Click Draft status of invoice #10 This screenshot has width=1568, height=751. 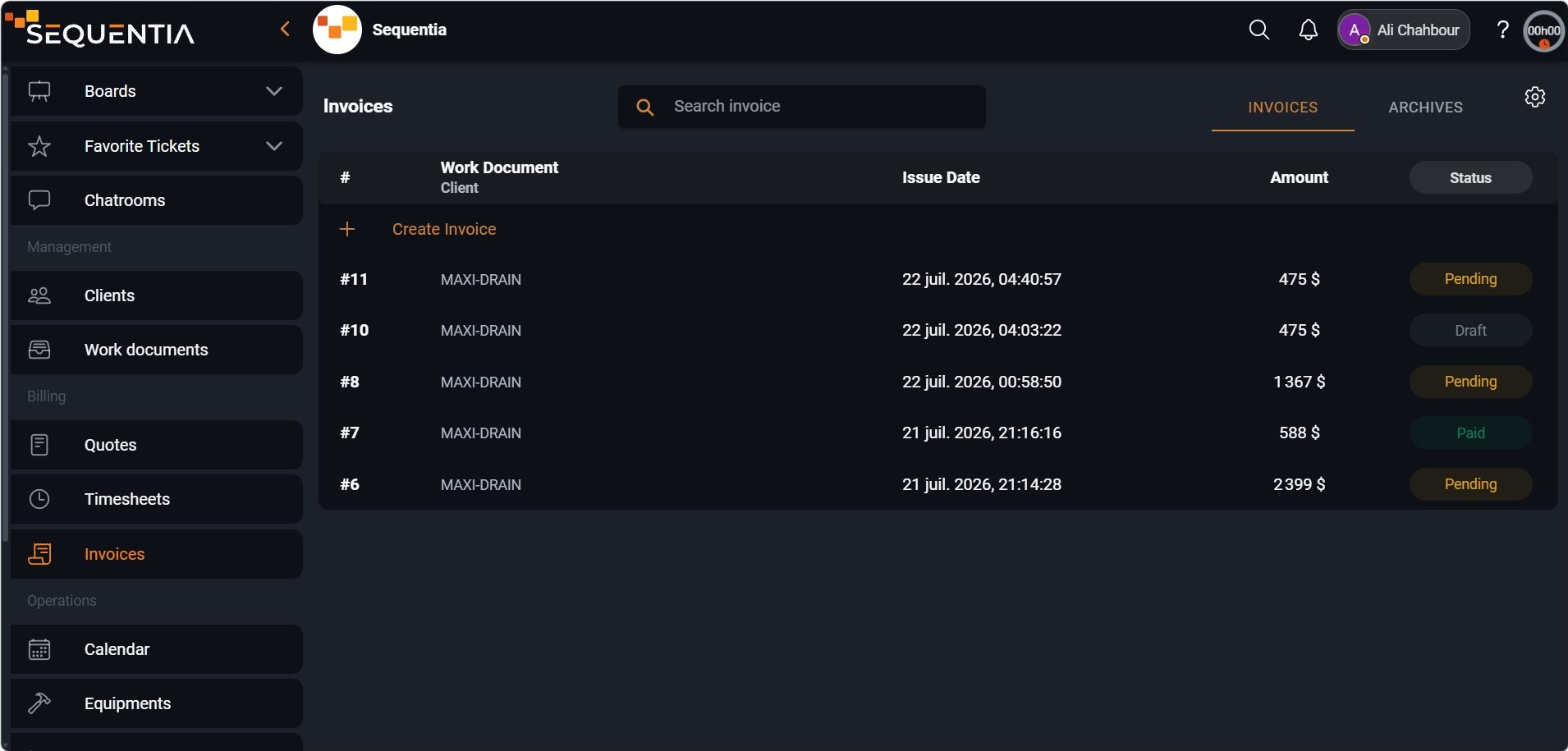[x=1470, y=330]
